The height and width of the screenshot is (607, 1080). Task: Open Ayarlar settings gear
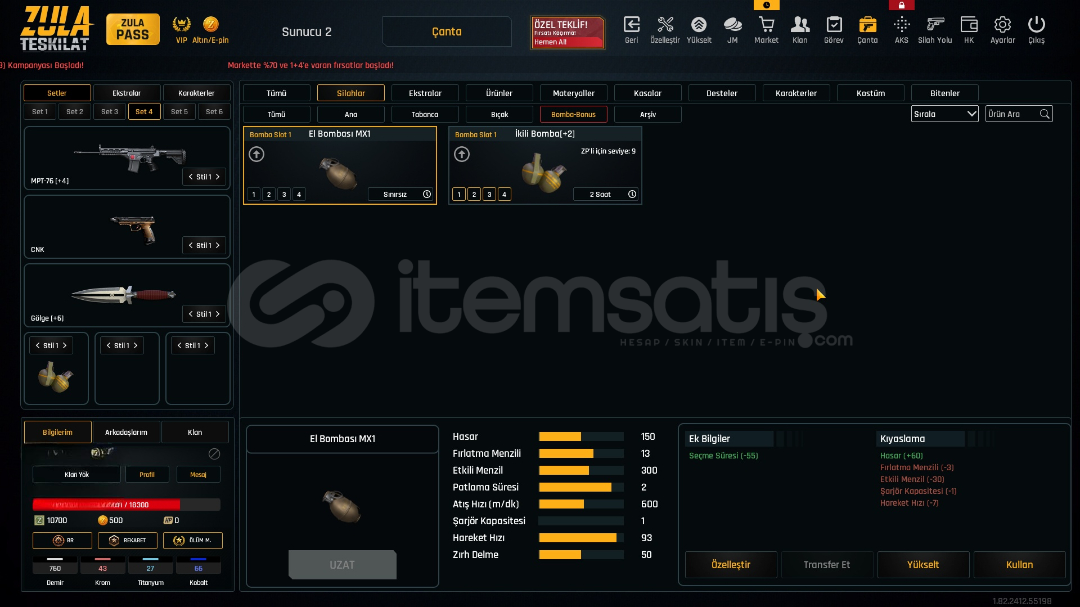tap(1002, 25)
